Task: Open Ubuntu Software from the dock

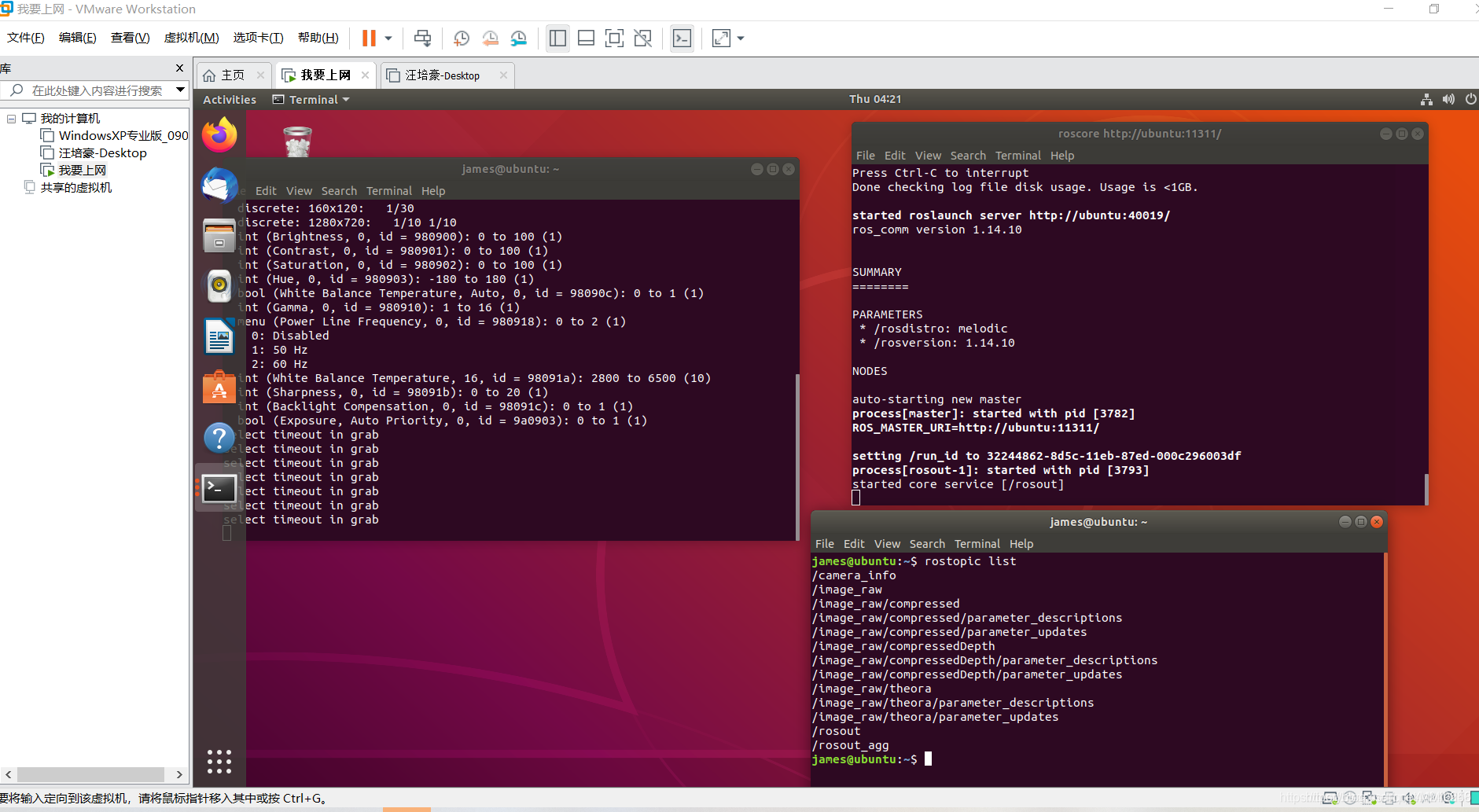Action: point(219,388)
